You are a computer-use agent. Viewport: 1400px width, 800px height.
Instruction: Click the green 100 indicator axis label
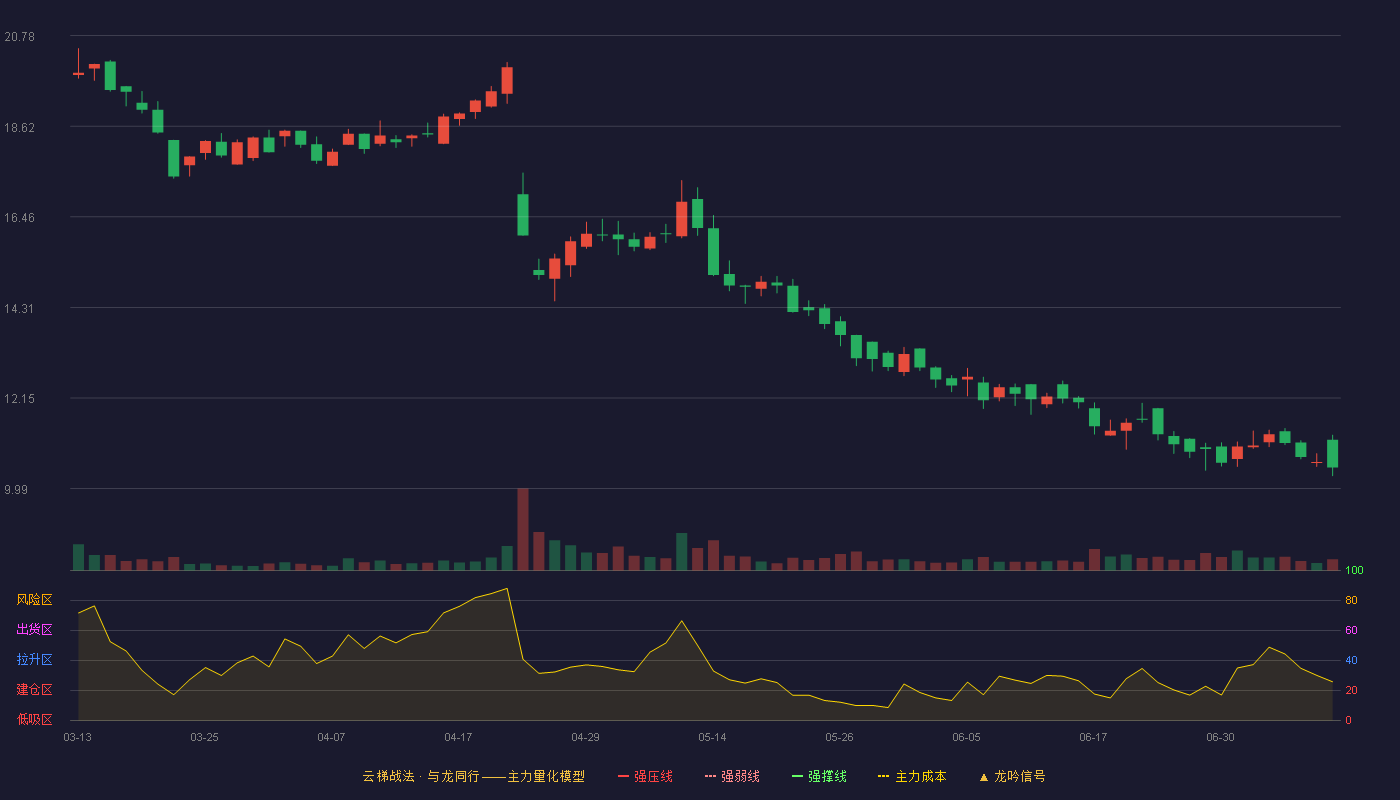point(1354,571)
